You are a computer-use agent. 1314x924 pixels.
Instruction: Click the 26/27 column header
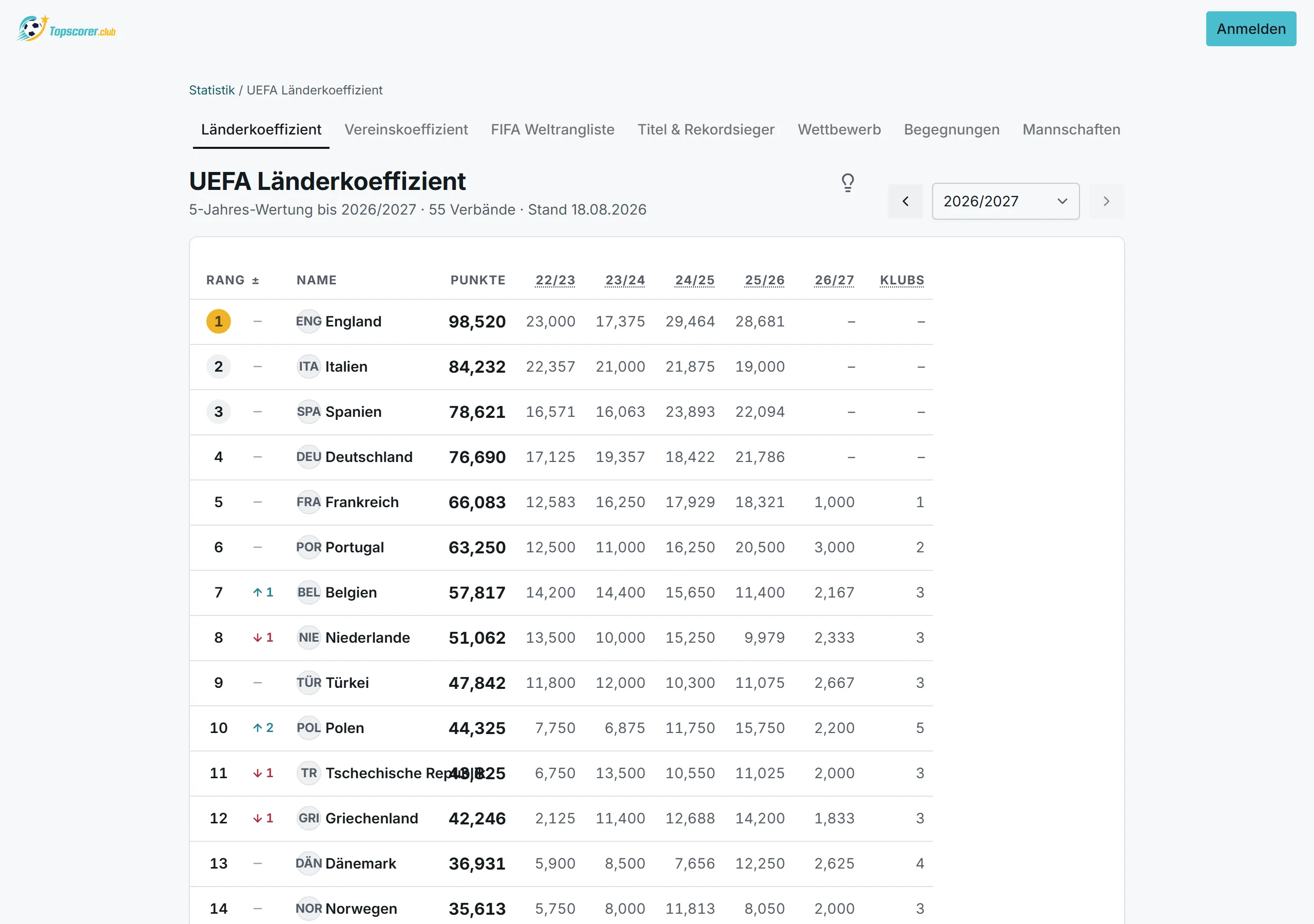click(834, 280)
